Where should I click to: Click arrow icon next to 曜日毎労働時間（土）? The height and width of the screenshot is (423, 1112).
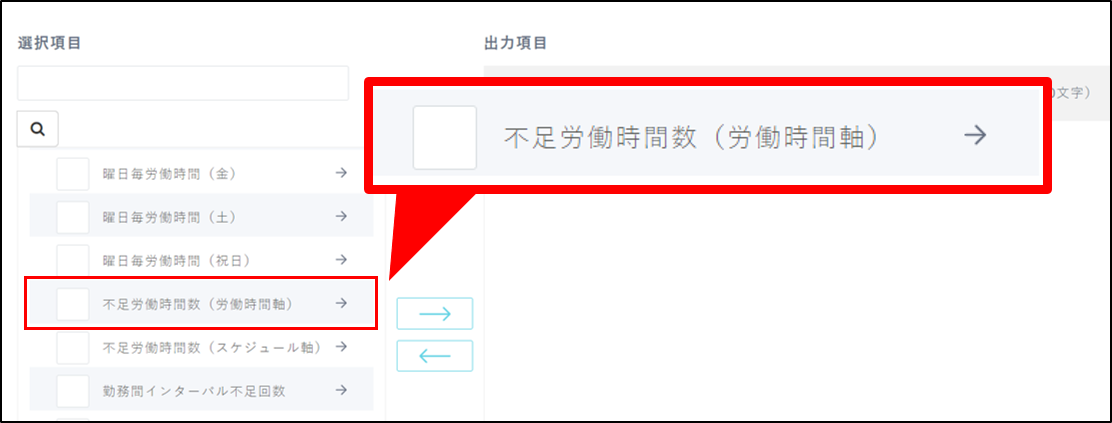click(341, 216)
